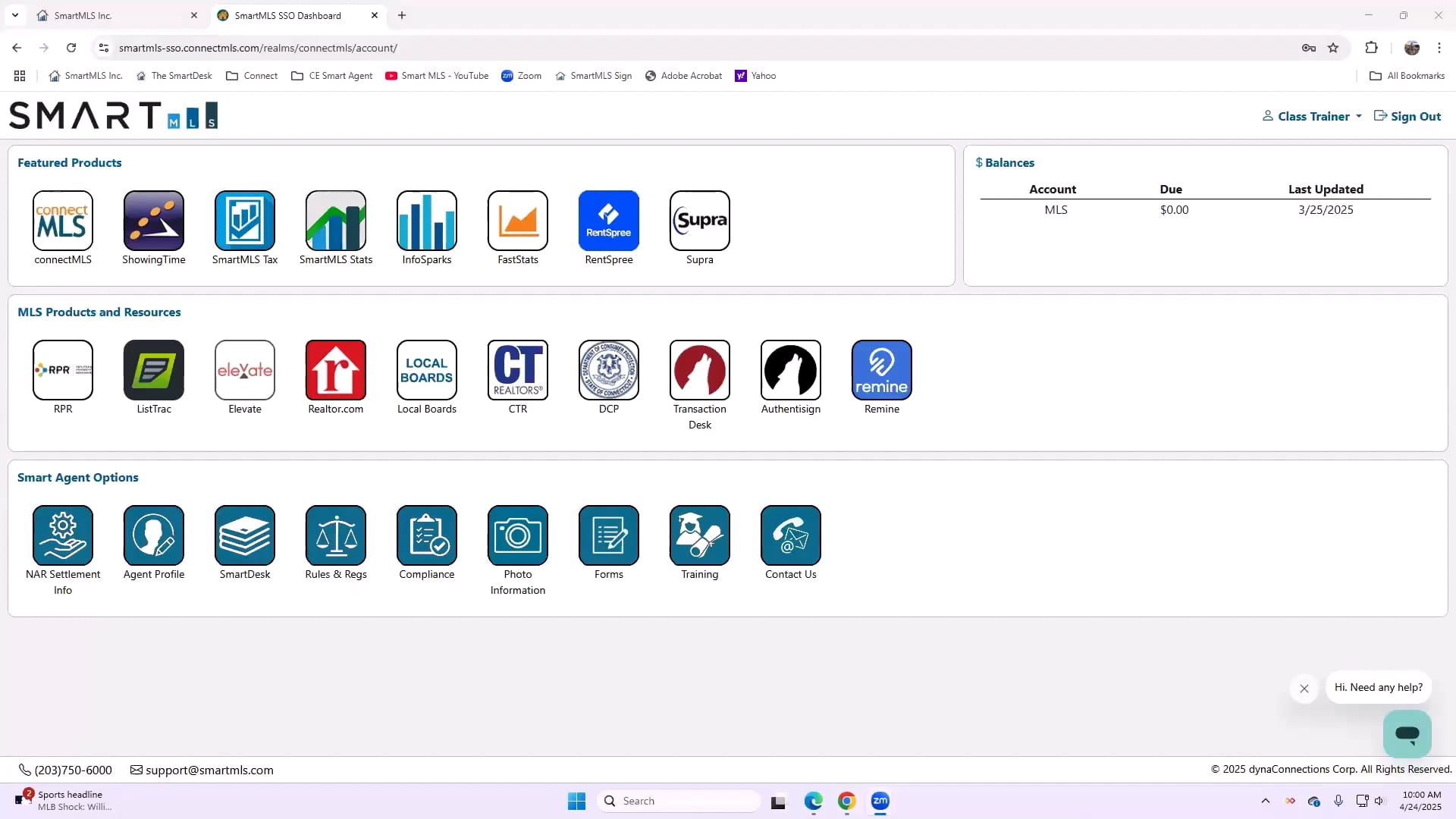The width and height of the screenshot is (1456, 819).
Task: Click the Windows taskbar search field
Action: tap(679, 800)
